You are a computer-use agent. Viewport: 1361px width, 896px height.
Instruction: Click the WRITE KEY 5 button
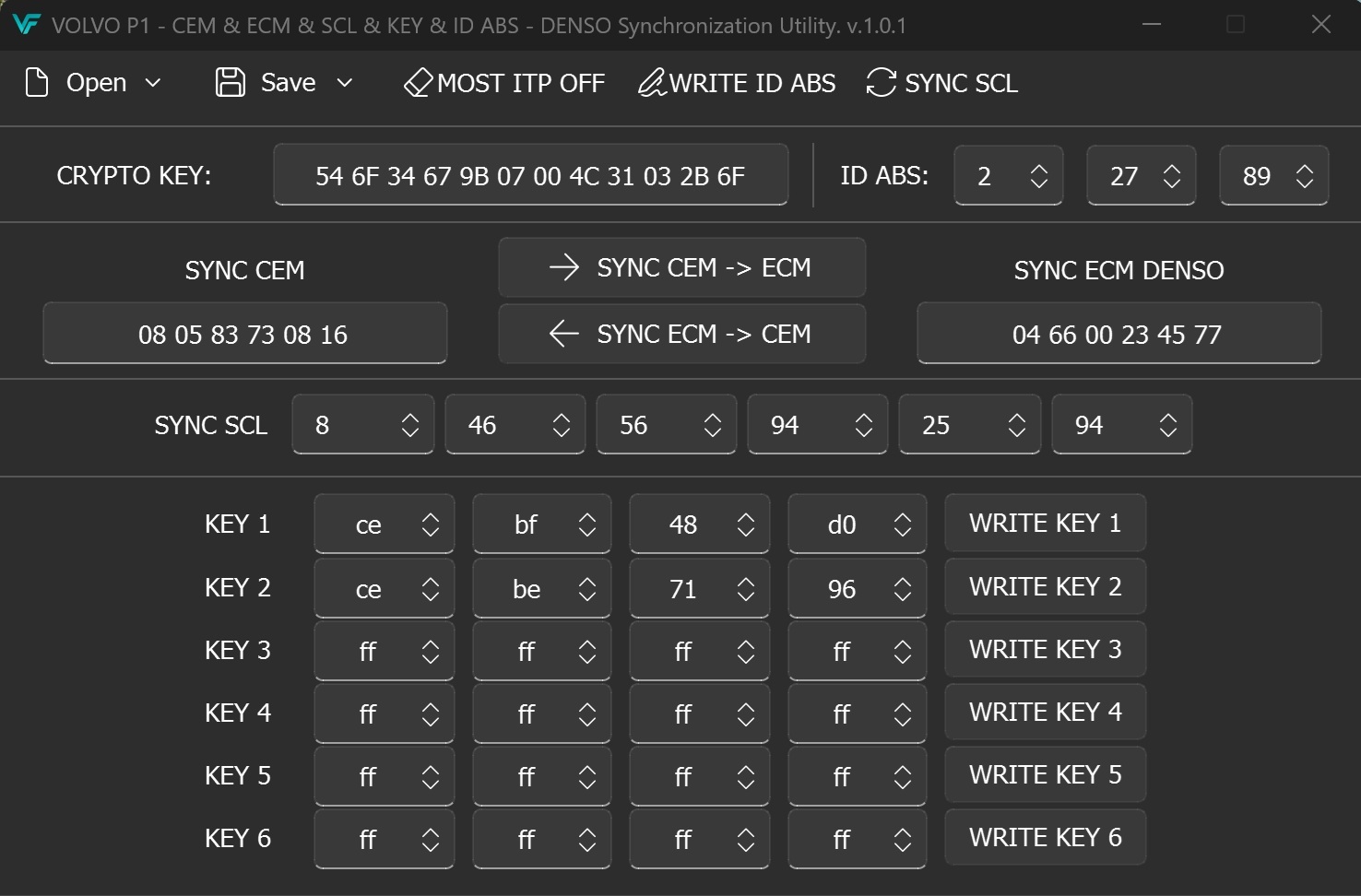point(1046,774)
